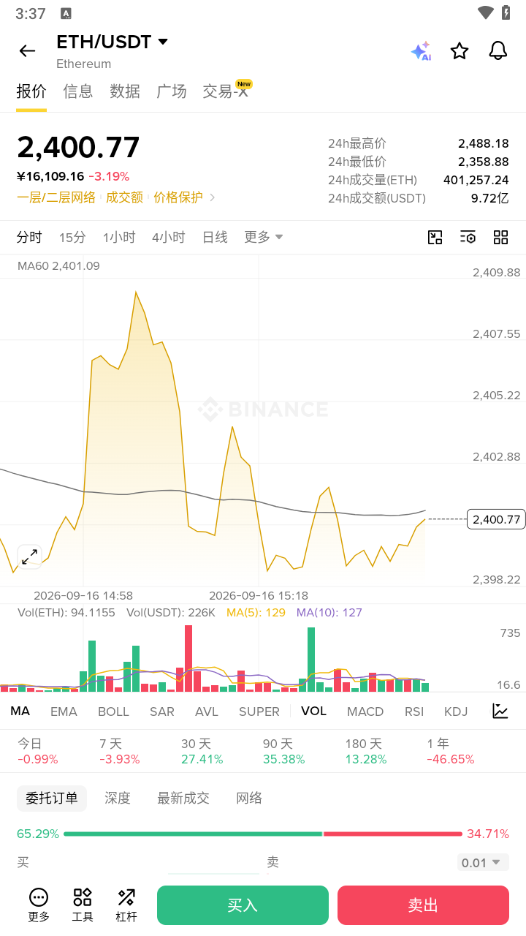The height and width of the screenshot is (936, 526).
Task: Open the chart settings icon
Action: point(467,237)
